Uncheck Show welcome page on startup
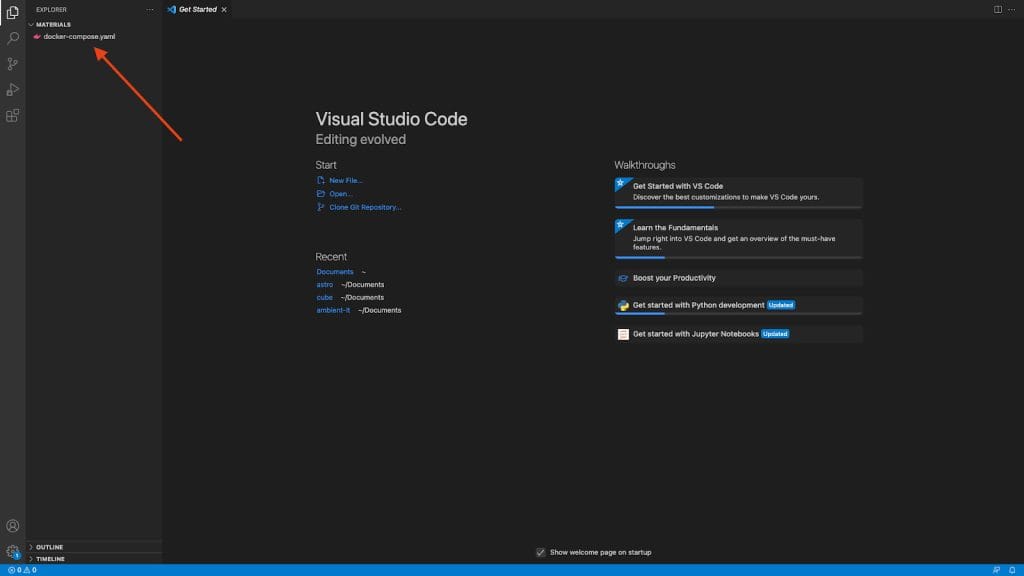The height and width of the screenshot is (576, 1024). 541,552
